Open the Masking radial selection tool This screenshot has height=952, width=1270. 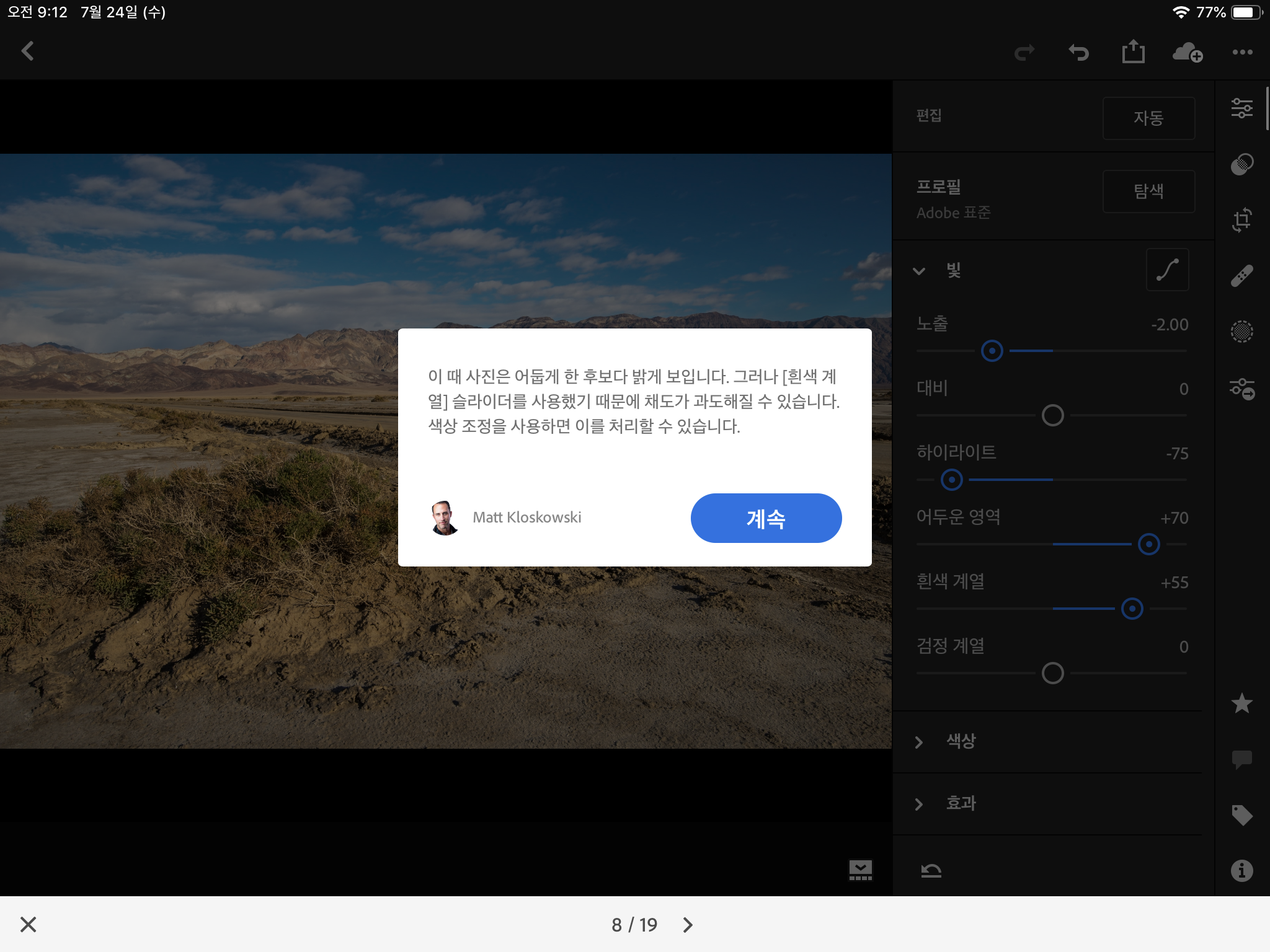pos(1241,332)
